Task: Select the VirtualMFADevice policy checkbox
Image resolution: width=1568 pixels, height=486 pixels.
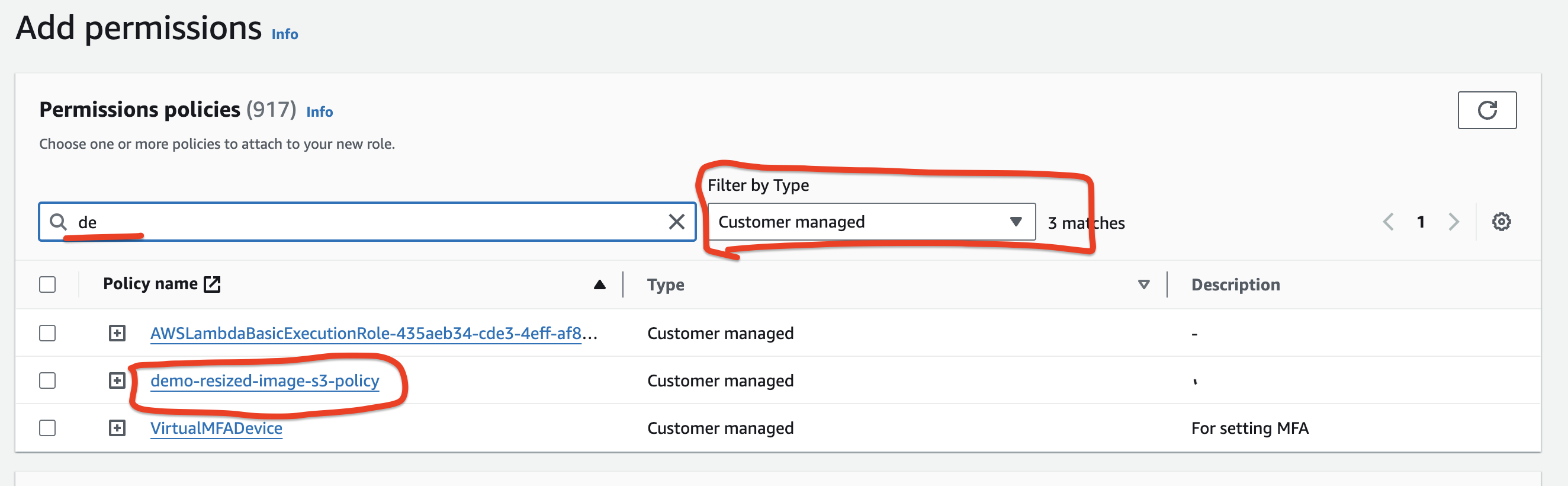Action: [47, 428]
